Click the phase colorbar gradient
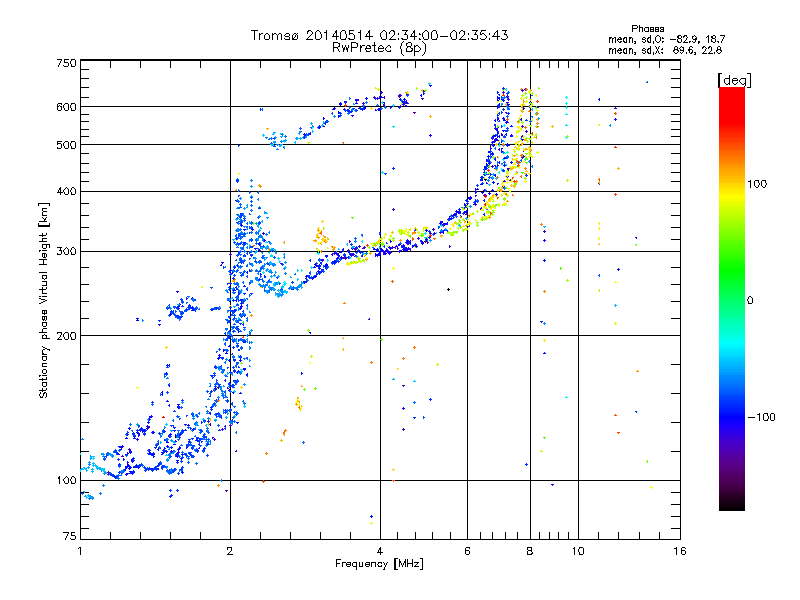The height and width of the screenshot is (600, 800). (x=732, y=299)
